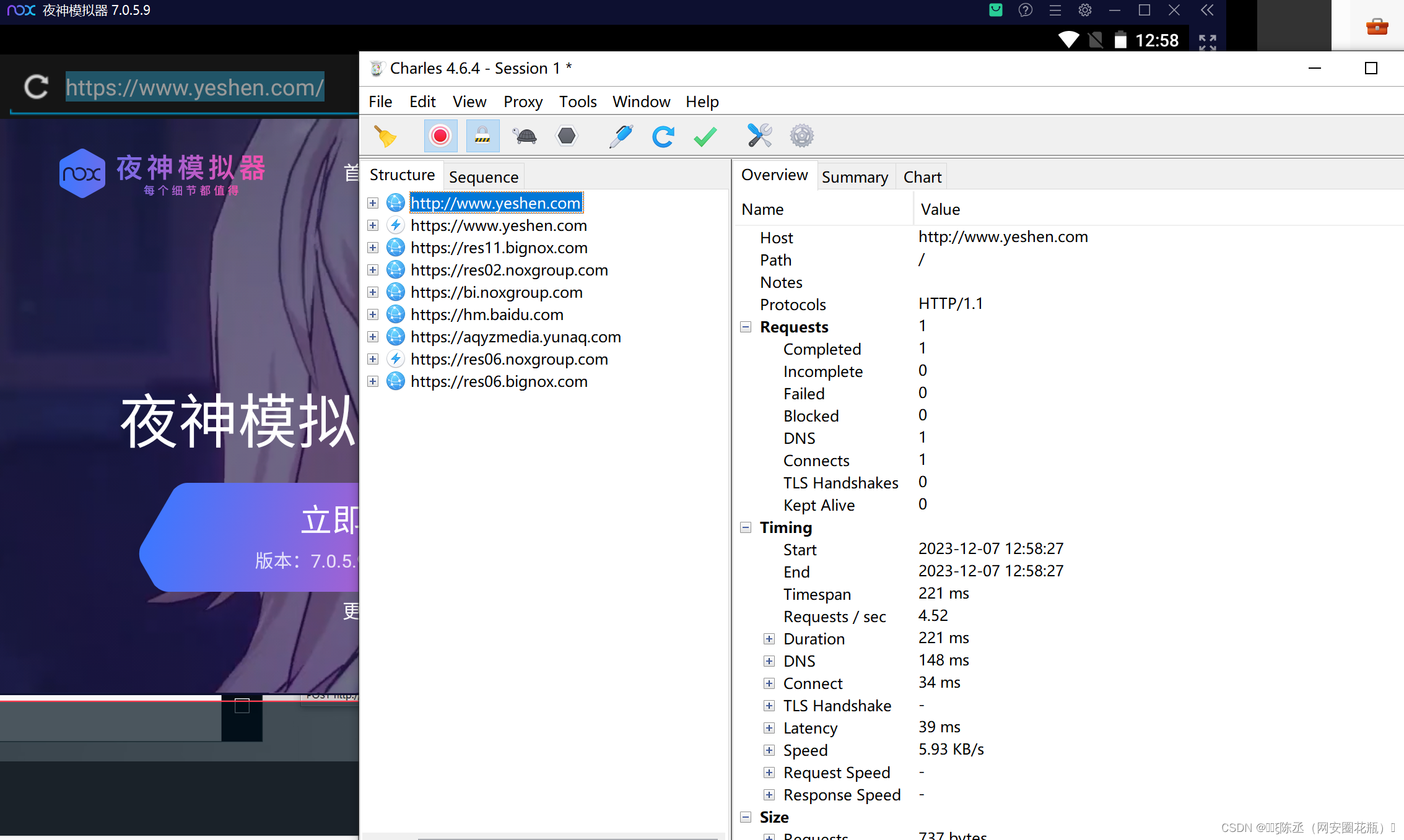Expand the https://bi.noxgroup.com node
The image size is (1404, 840).
(373, 292)
